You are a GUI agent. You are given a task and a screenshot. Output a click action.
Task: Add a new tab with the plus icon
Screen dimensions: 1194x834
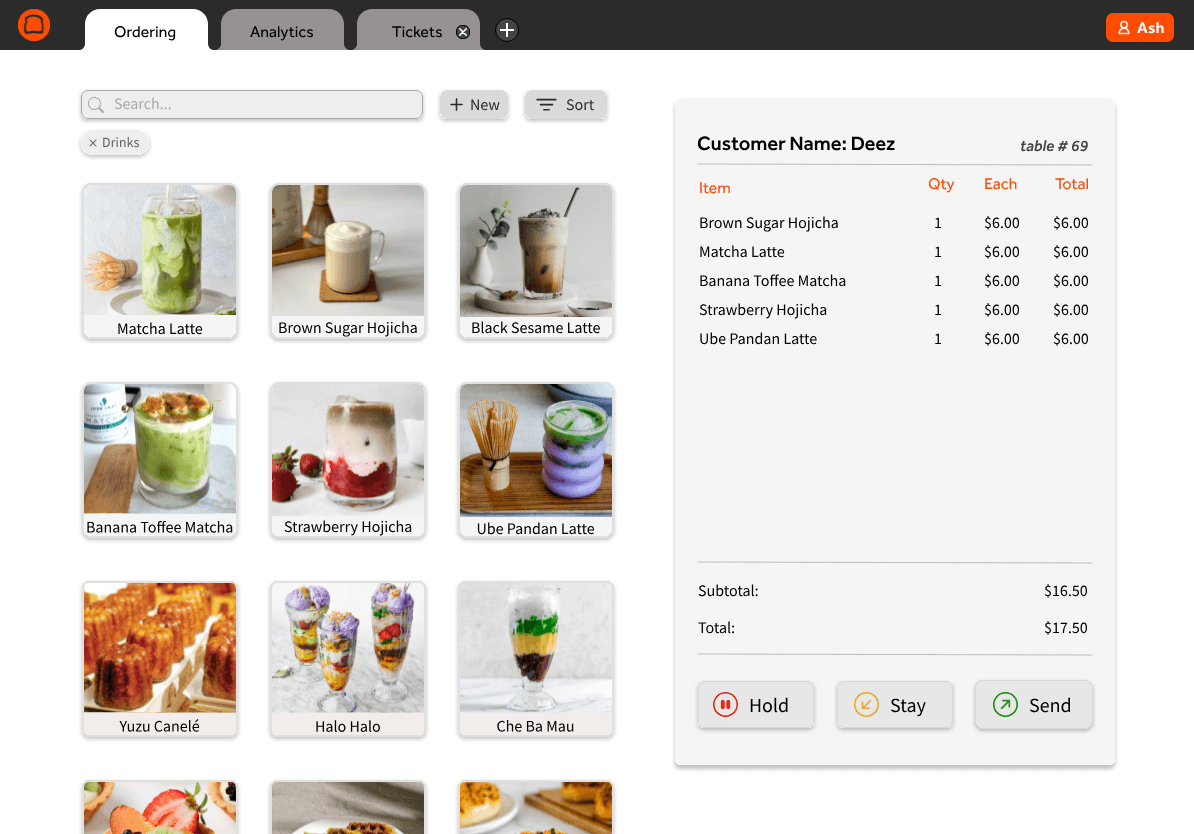[x=506, y=30]
